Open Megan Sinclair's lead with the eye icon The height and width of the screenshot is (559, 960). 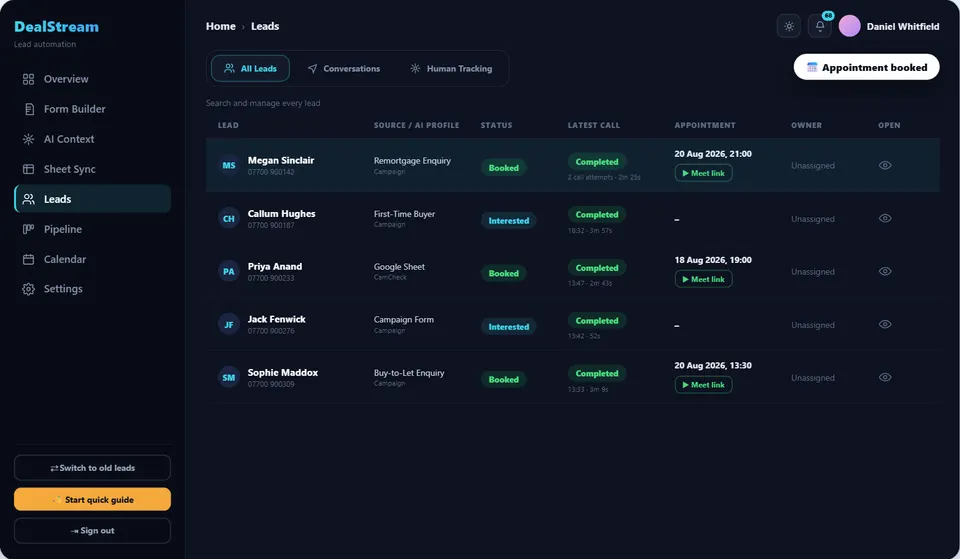(x=885, y=165)
